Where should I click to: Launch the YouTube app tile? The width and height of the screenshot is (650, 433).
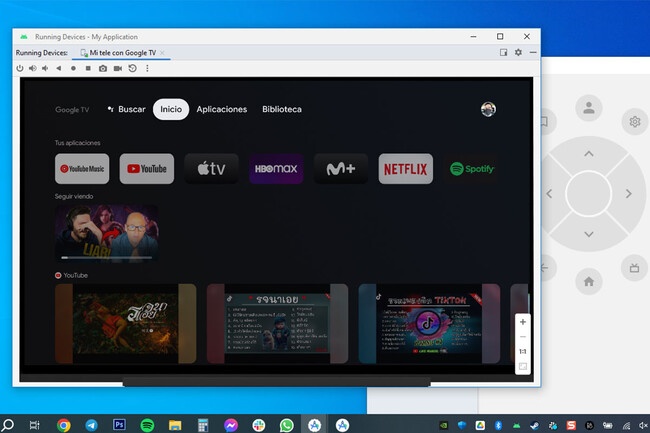[147, 169]
